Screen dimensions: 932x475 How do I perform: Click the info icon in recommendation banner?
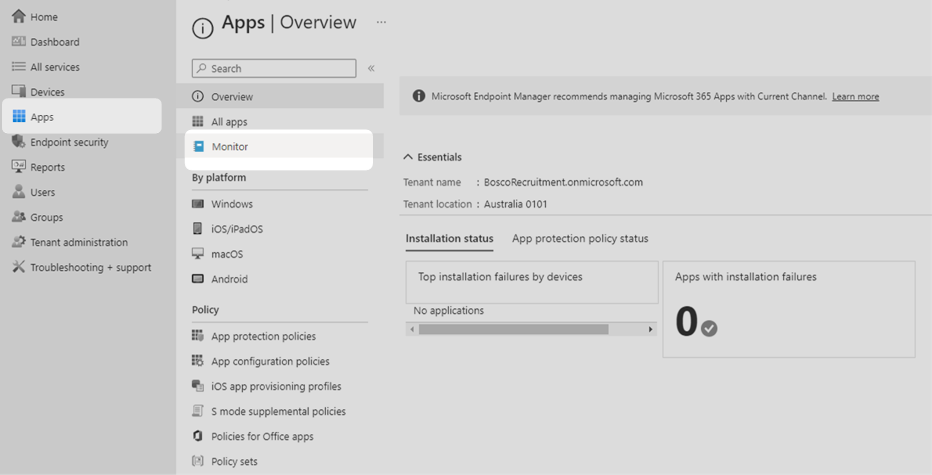point(419,96)
